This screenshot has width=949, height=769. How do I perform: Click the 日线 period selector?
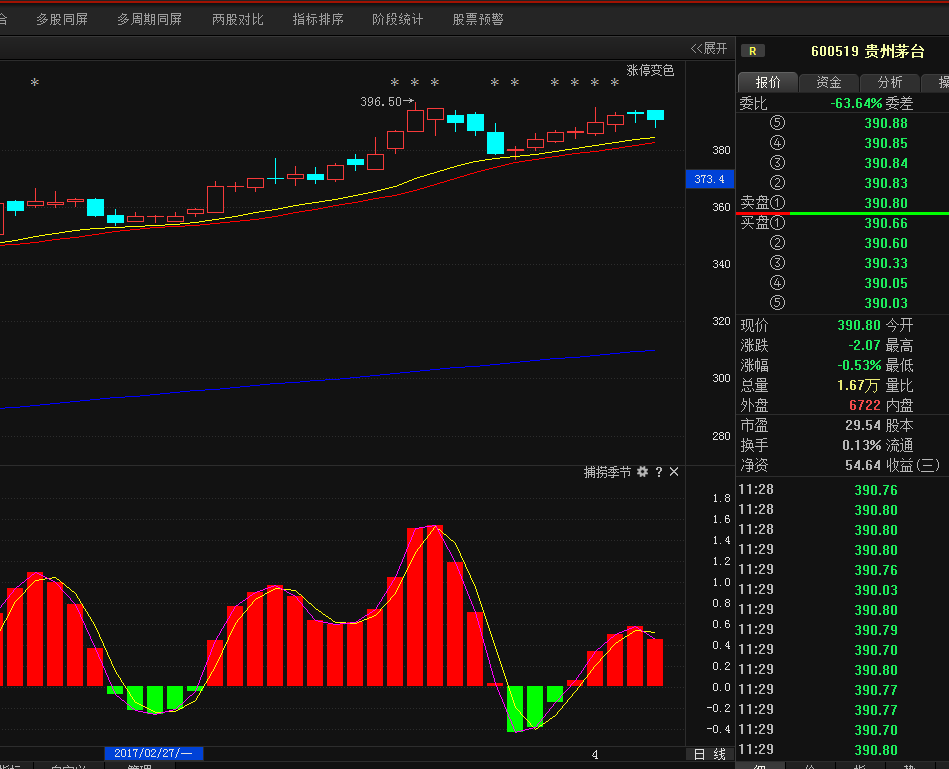pos(709,754)
